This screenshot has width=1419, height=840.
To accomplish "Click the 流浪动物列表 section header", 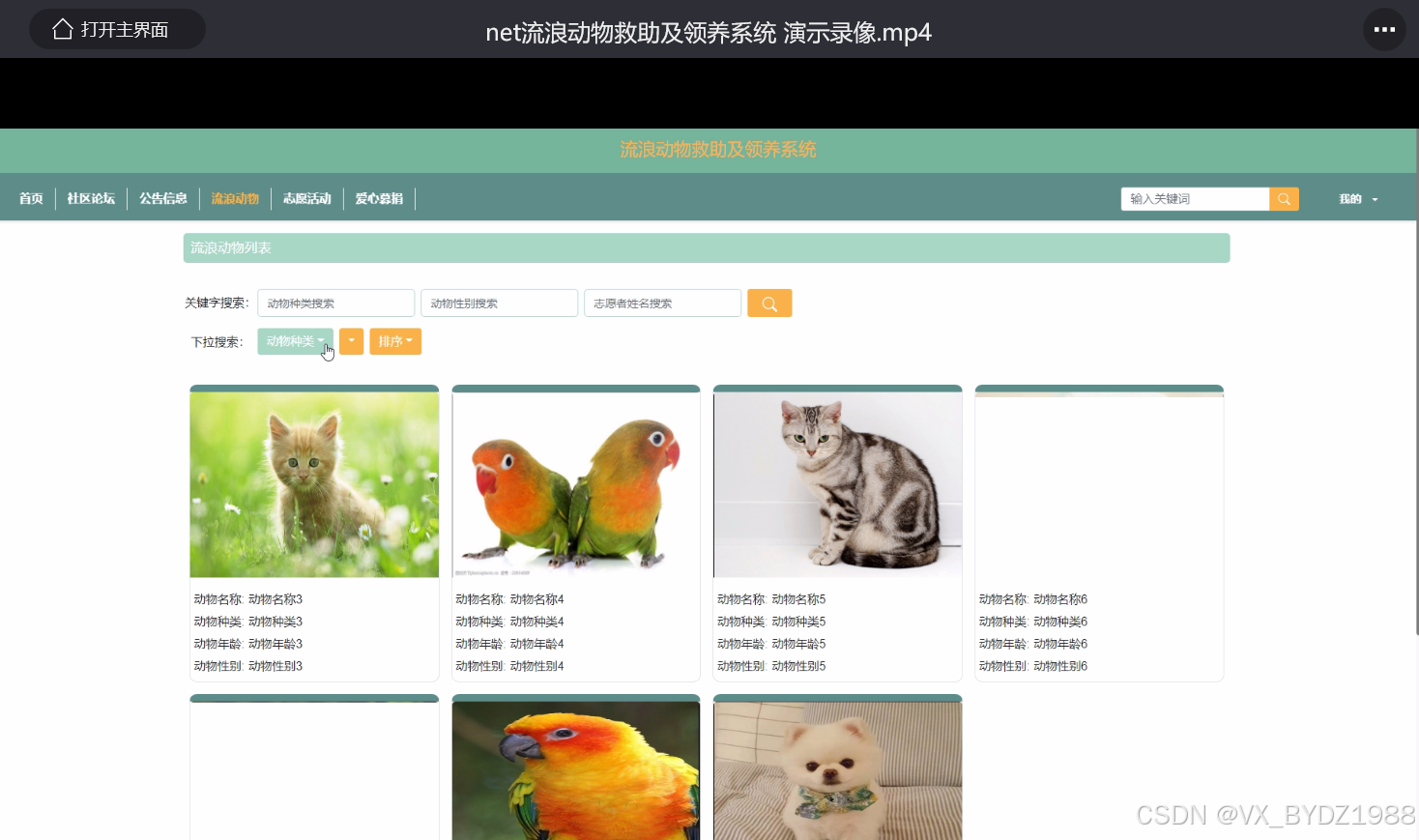I will [x=707, y=247].
